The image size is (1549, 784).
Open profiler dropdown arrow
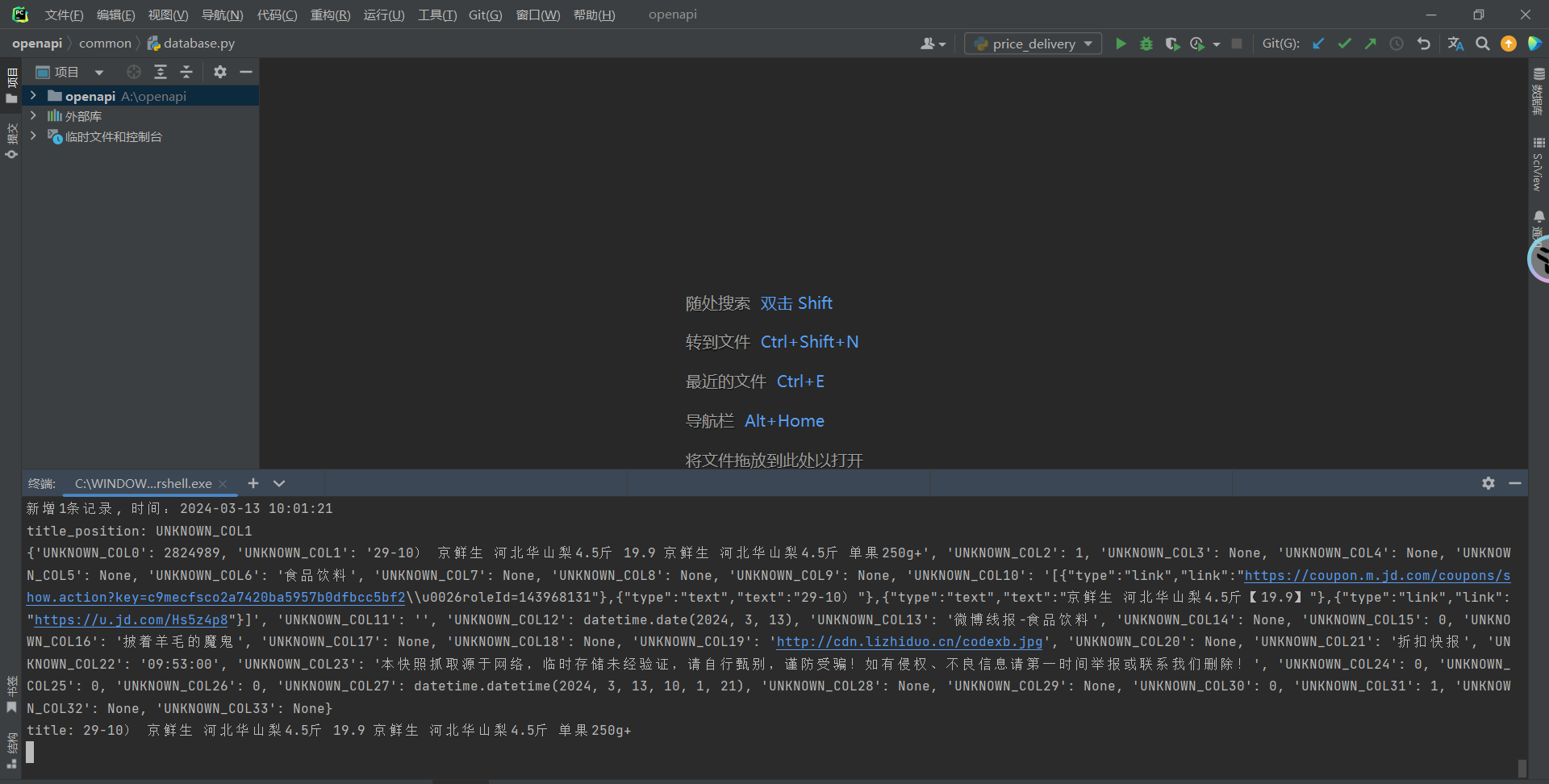point(1217,44)
